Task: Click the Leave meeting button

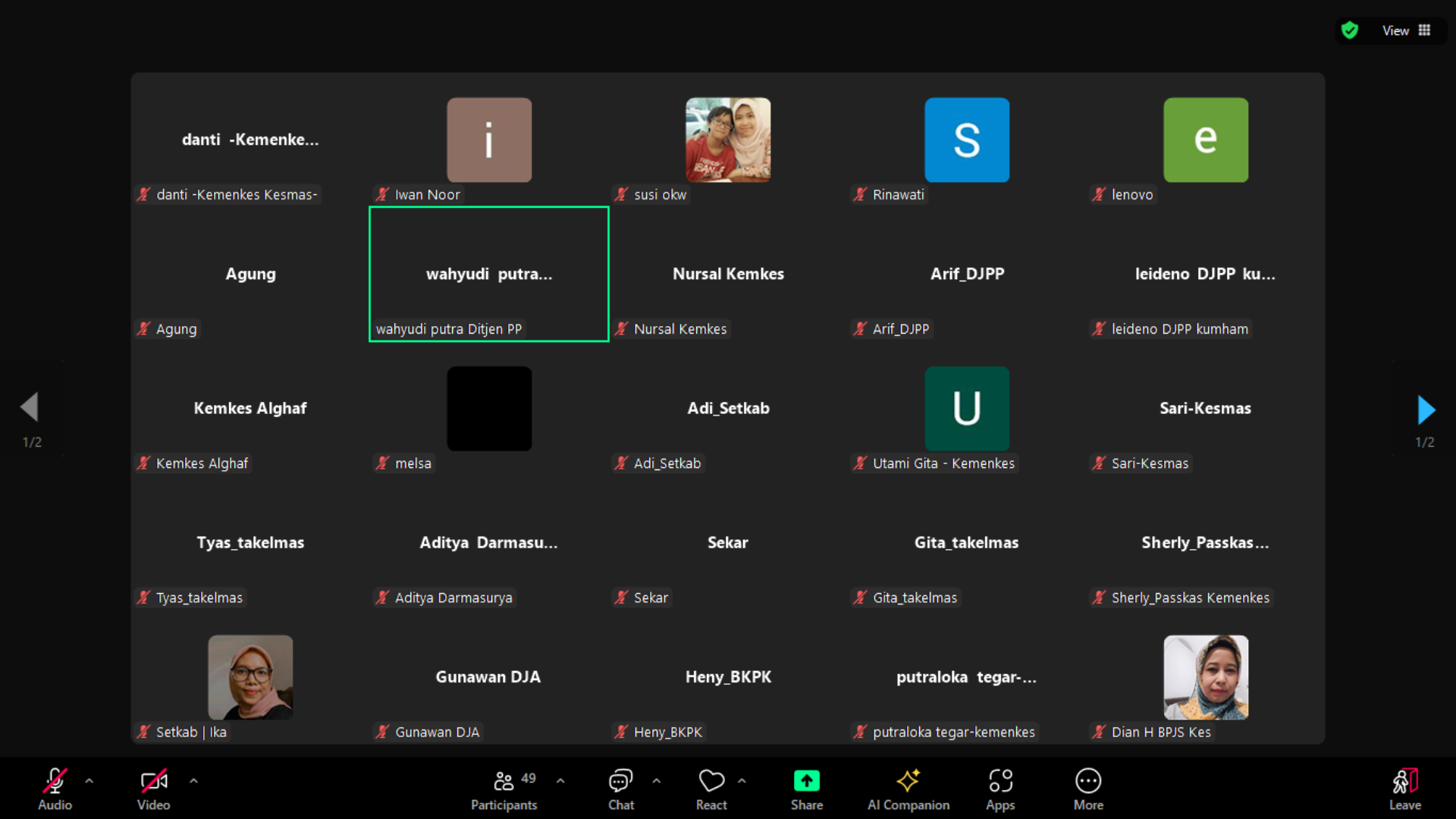Action: coord(1405,789)
